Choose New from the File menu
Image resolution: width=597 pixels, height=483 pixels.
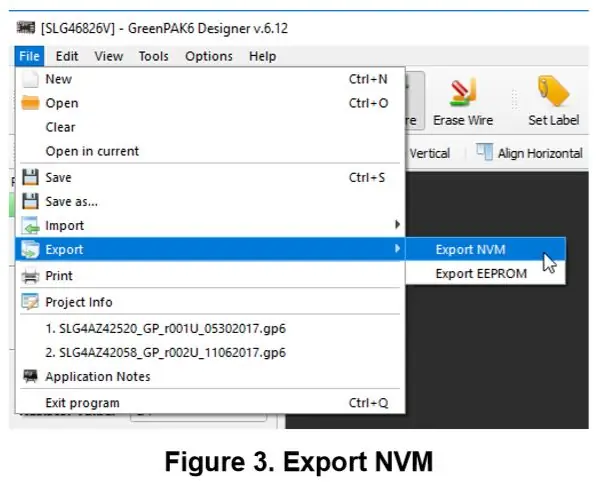click(x=210, y=79)
